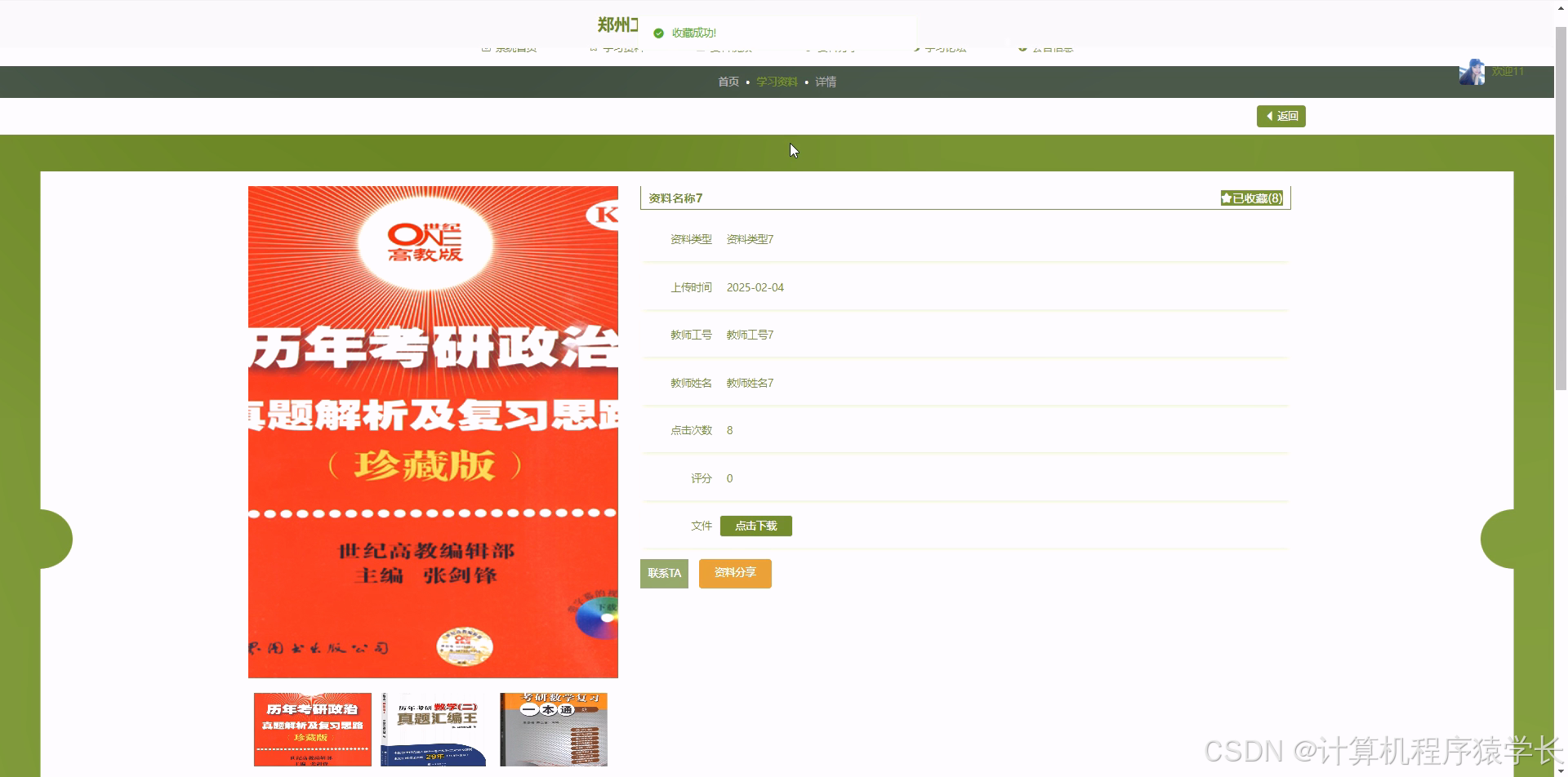Click the star icon on 已收藏(8) button
The image size is (1568, 777).
tap(1225, 198)
